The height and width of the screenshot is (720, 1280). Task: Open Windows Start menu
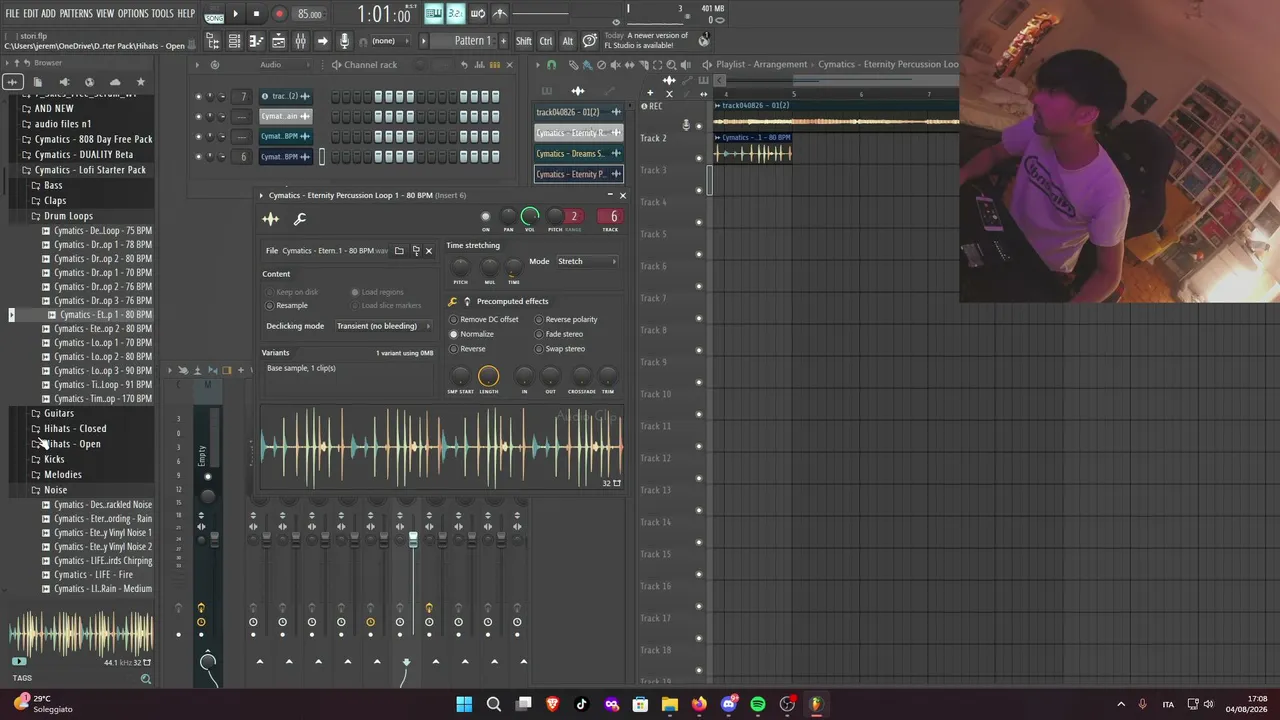464,704
